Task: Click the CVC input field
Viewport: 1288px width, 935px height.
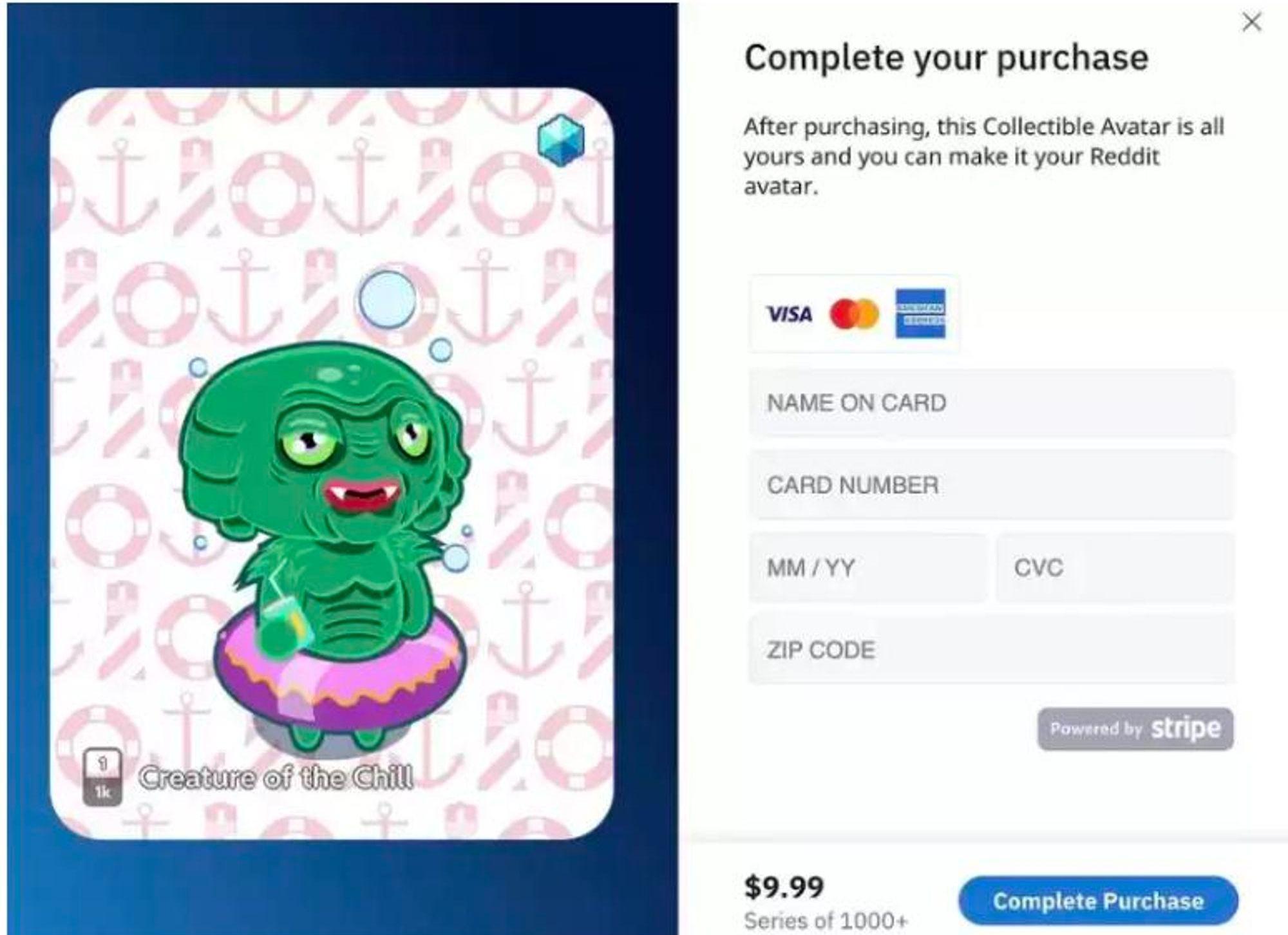Action: point(1115,567)
